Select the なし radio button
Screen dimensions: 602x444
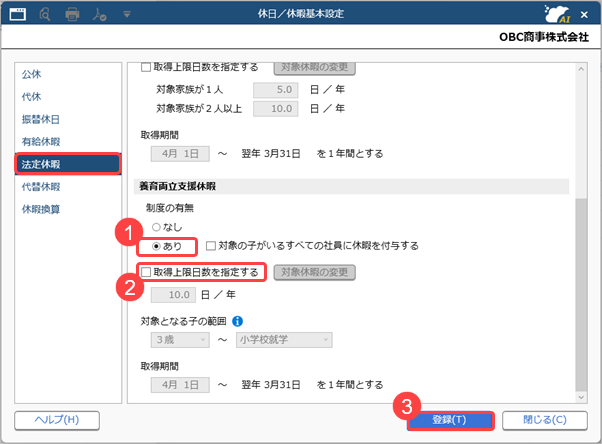[156, 227]
